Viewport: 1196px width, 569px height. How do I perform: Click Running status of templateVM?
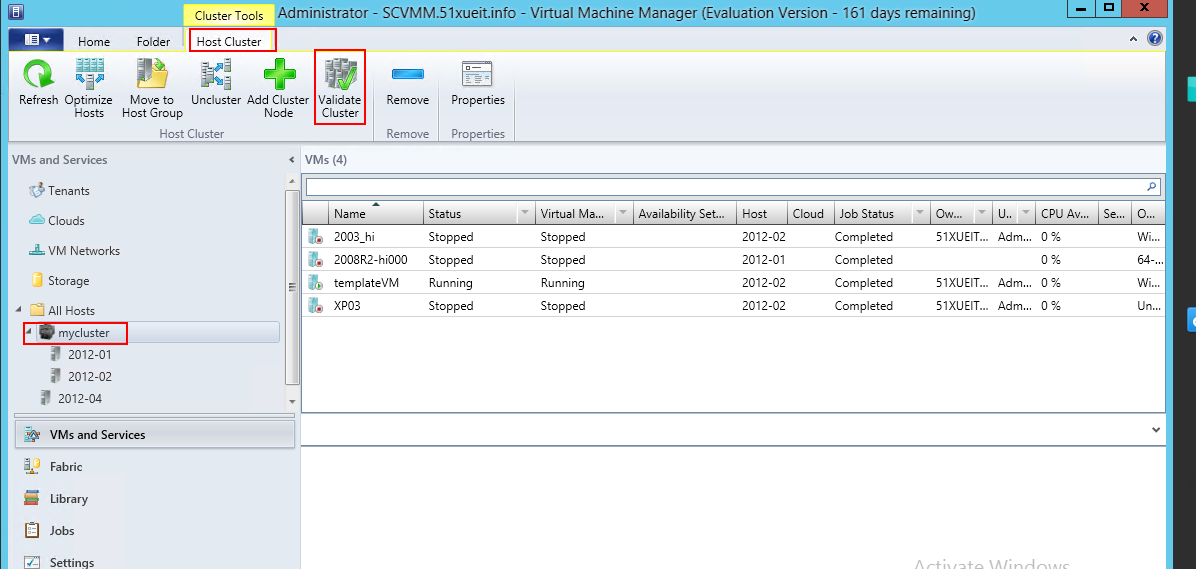451,283
